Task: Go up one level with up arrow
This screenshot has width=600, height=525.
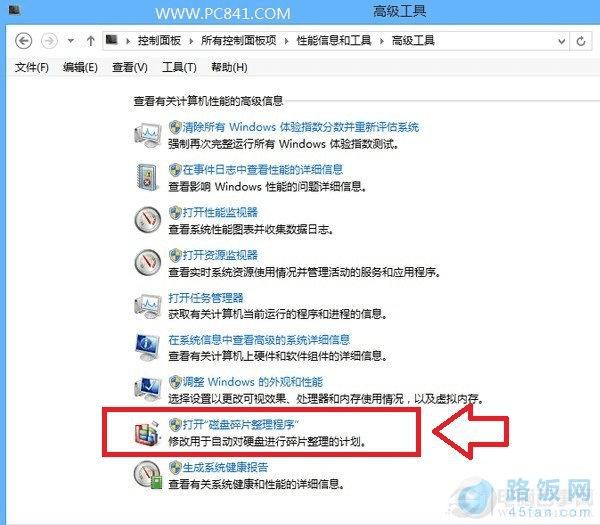Action: [x=91, y=41]
